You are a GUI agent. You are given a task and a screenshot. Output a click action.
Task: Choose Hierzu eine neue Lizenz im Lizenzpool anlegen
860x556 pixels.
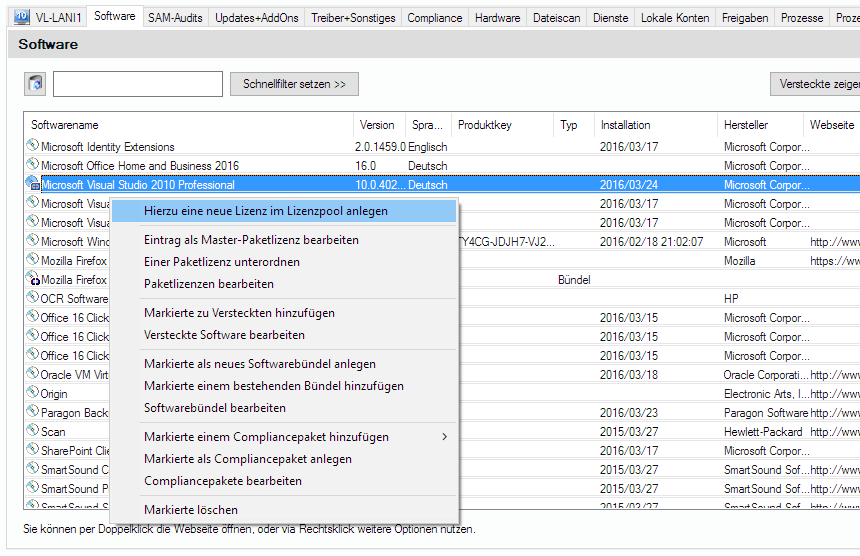(284, 211)
